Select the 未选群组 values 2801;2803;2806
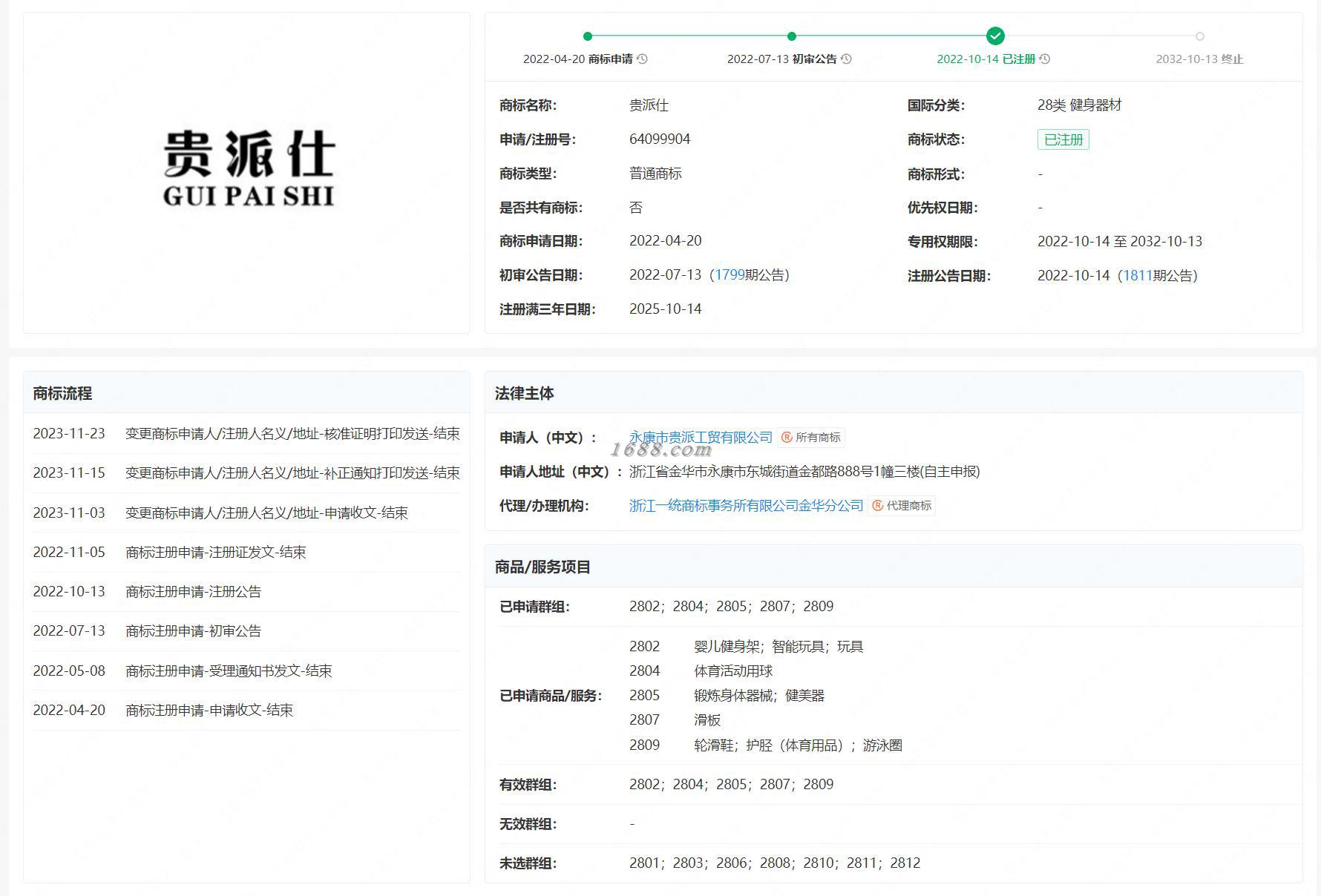The image size is (1321, 896). click(x=775, y=863)
